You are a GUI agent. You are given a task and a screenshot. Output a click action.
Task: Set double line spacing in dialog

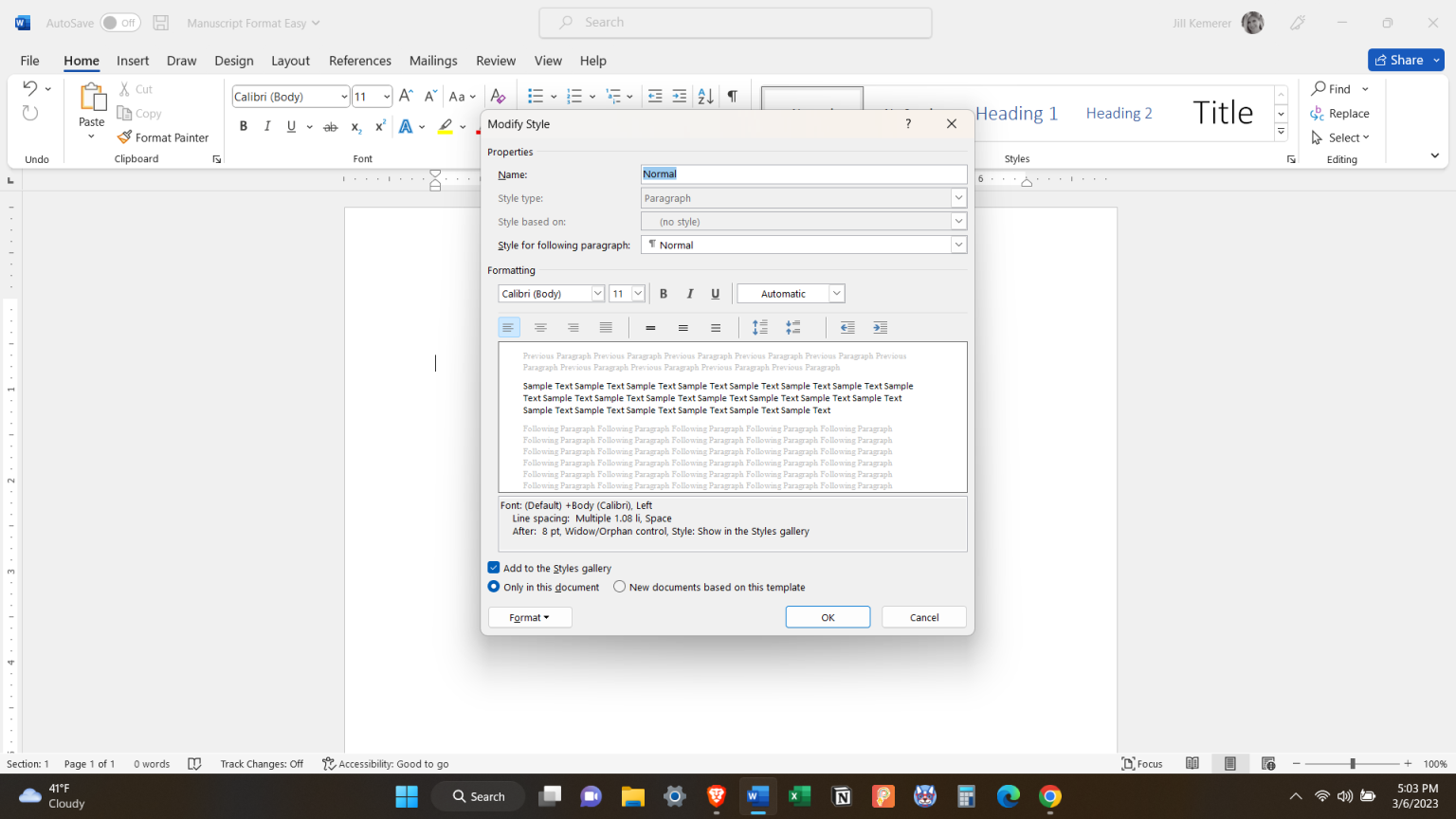[716, 327]
